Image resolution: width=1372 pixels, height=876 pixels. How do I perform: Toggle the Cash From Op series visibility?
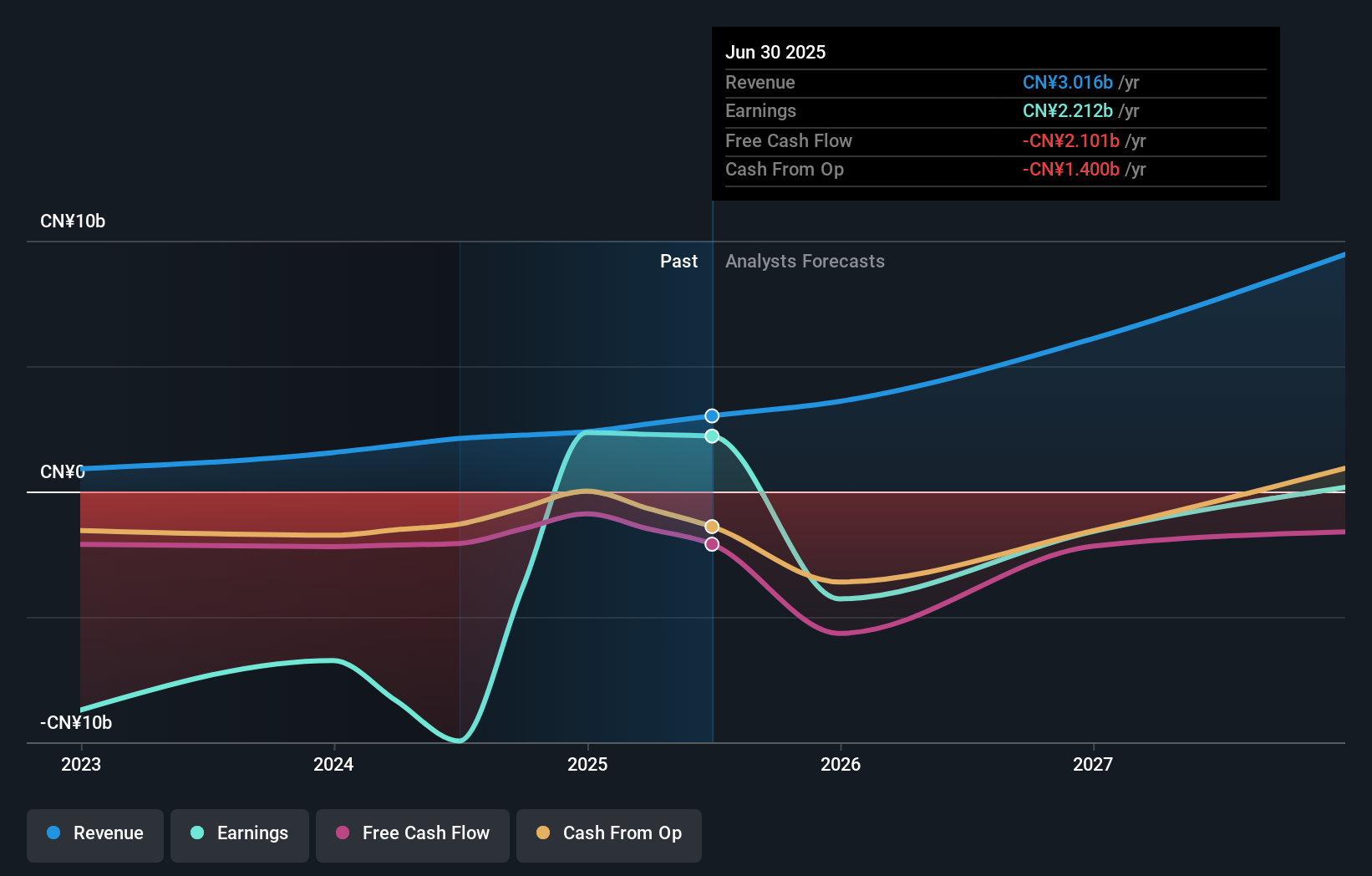click(608, 833)
